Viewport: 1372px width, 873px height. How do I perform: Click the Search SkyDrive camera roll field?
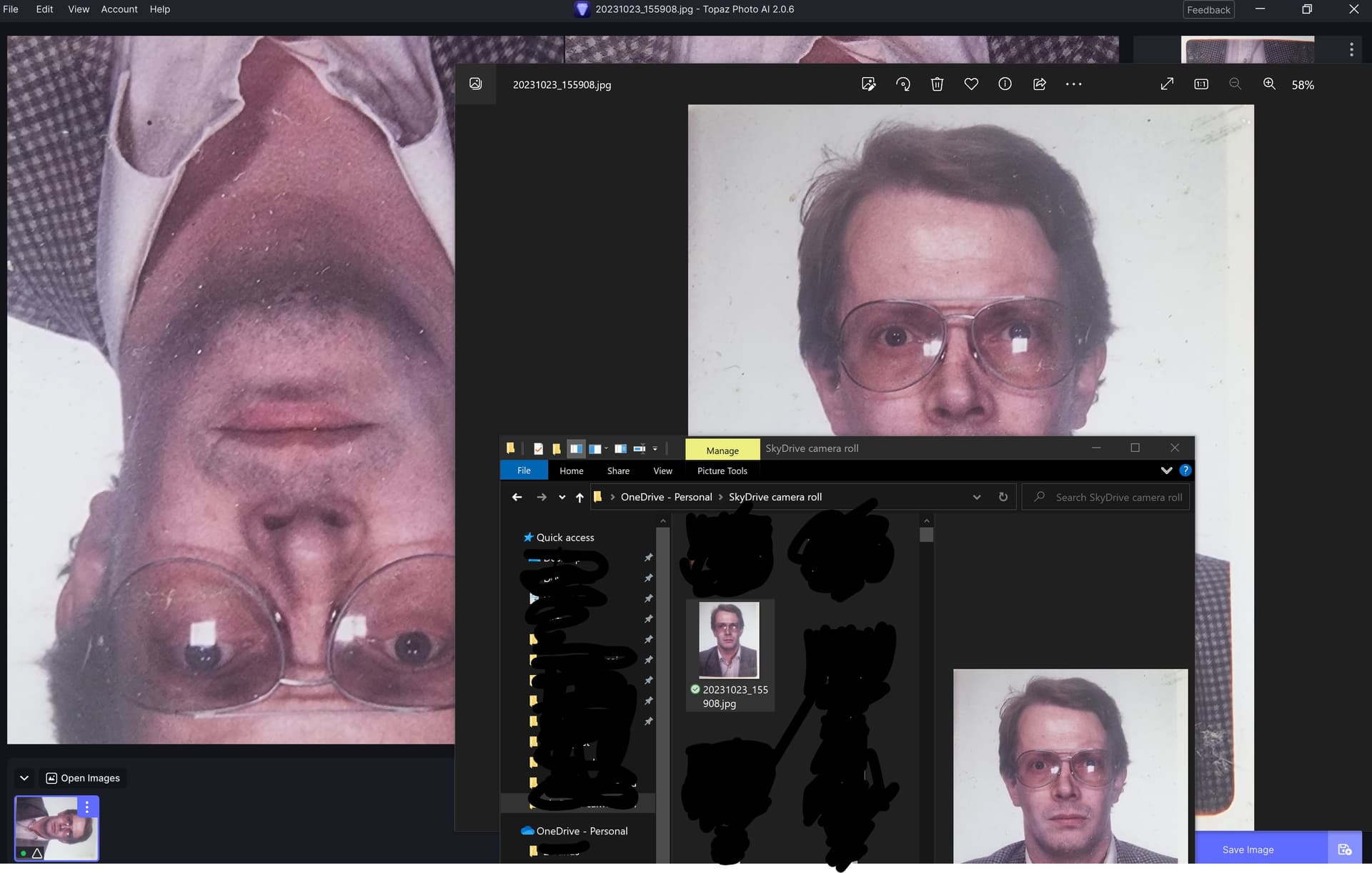tap(1118, 497)
